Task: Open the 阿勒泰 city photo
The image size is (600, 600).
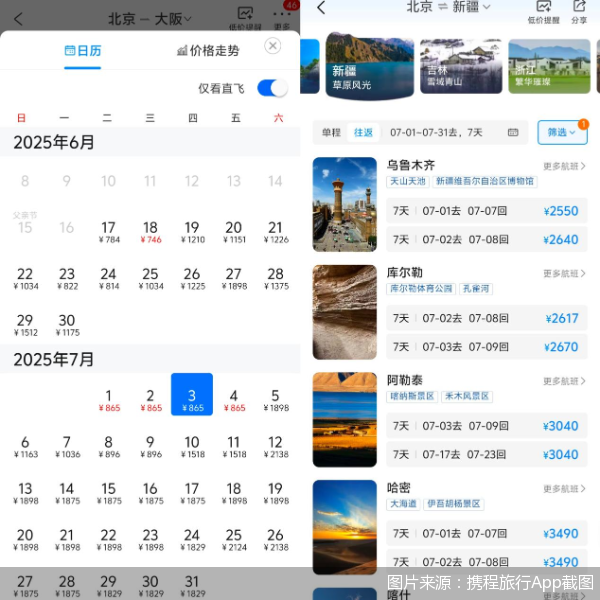Action: tap(344, 419)
